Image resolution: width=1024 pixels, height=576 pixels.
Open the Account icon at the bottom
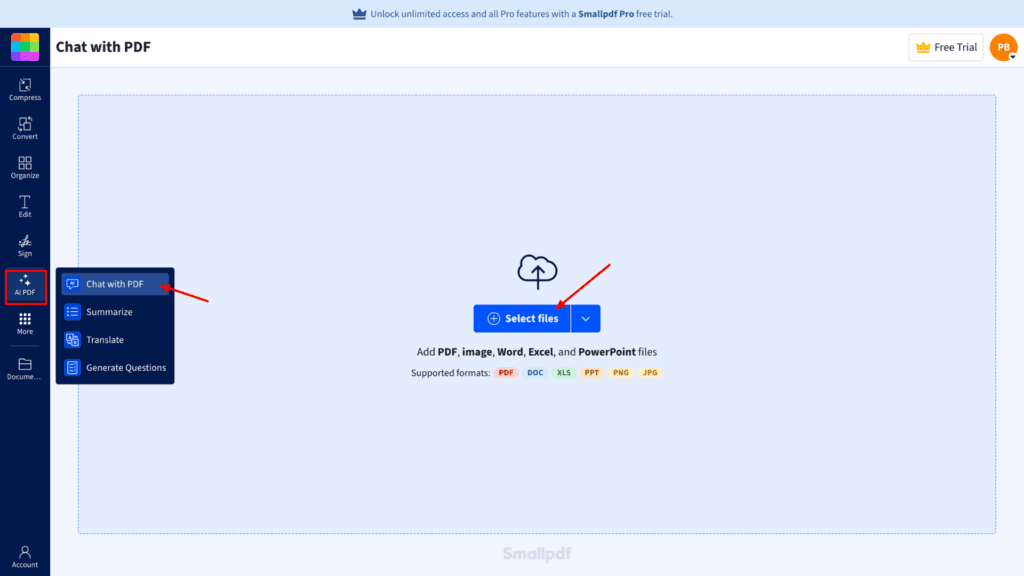[24, 555]
